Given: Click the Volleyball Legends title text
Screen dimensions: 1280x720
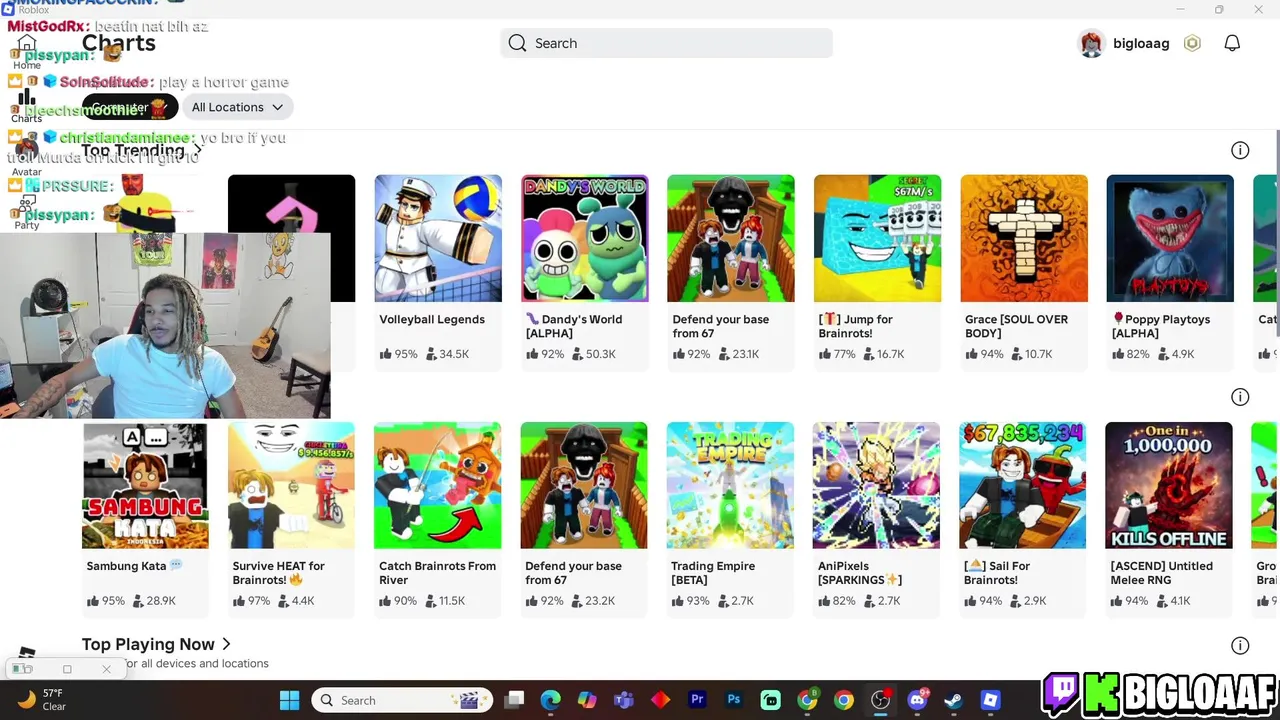Looking at the screenshot, I should pos(432,319).
